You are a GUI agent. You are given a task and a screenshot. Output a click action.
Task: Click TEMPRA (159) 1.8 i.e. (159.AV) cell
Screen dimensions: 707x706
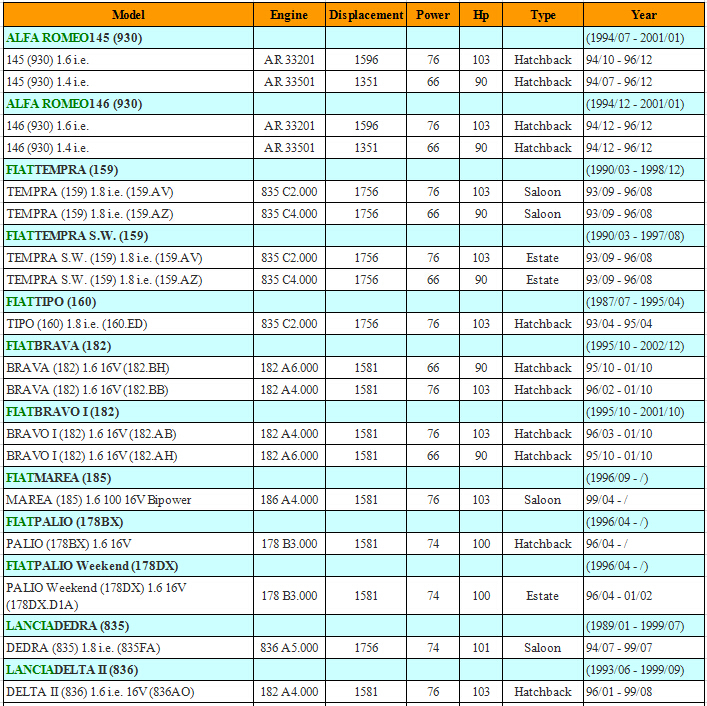(x=128, y=192)
